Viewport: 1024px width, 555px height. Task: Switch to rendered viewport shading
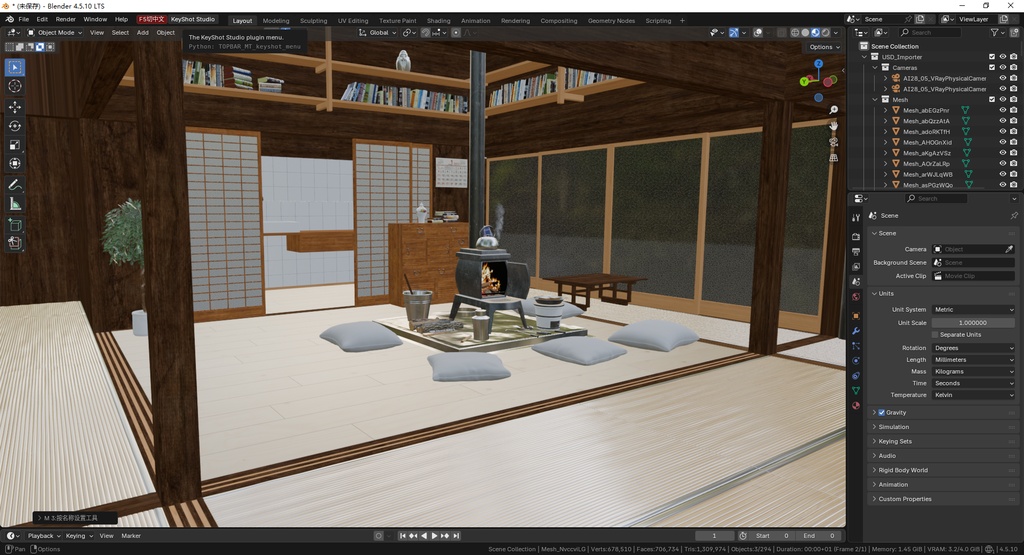point(825,33)
